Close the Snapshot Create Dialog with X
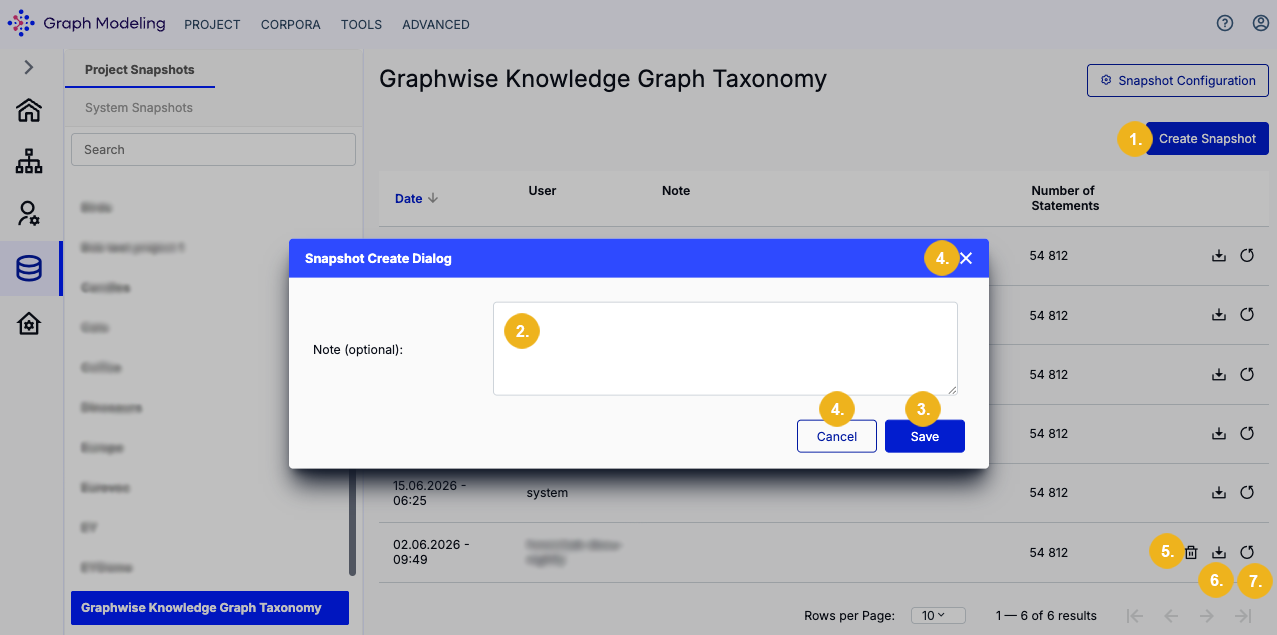Image resolution: width=1277 pixels, height=635 pixels. pos(966,258)
